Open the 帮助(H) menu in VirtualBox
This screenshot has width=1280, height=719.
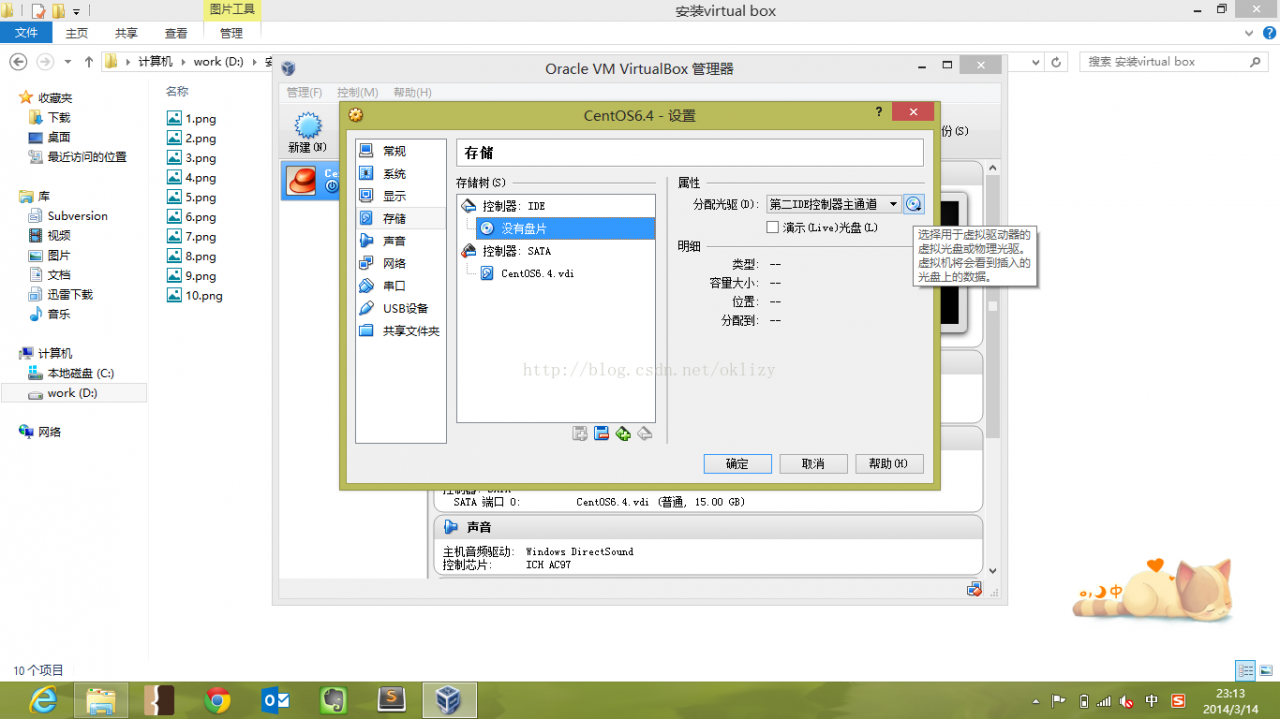point(412,92)
